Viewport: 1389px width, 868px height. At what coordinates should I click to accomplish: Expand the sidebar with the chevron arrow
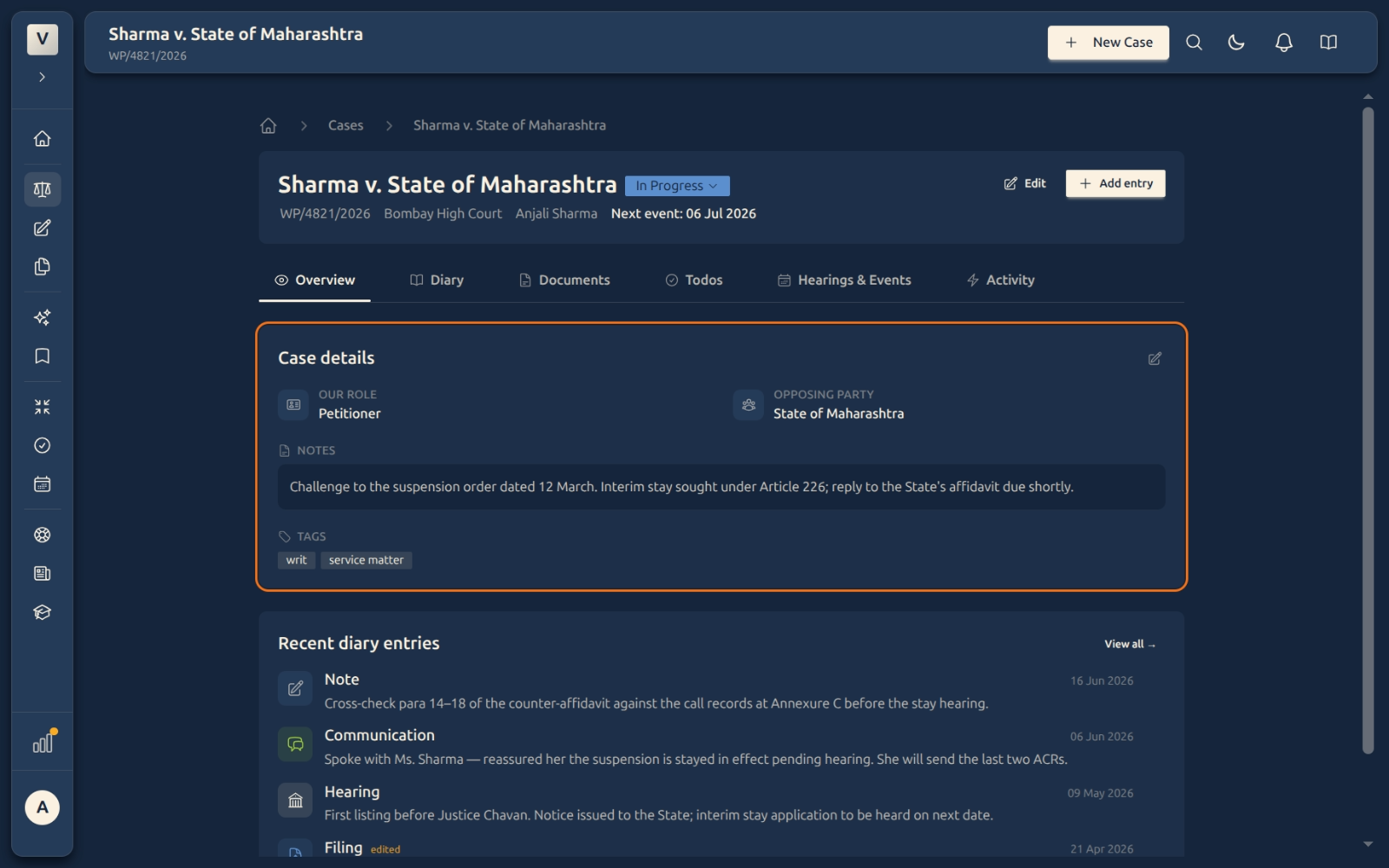42,77
